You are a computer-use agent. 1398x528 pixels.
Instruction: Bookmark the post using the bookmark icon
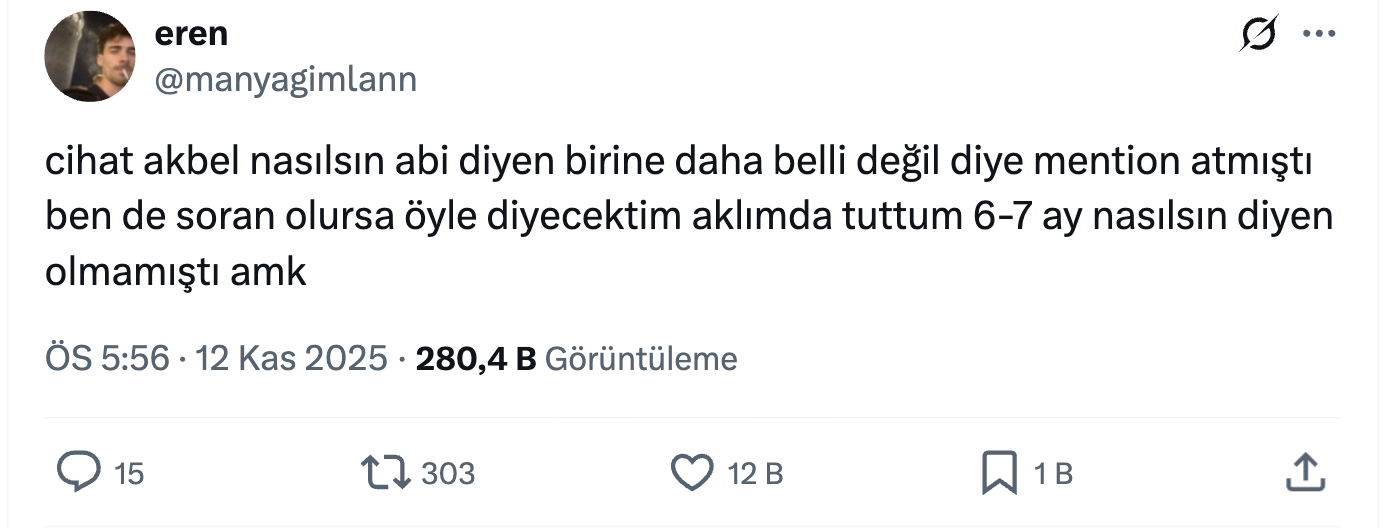[x=999, y=472]
